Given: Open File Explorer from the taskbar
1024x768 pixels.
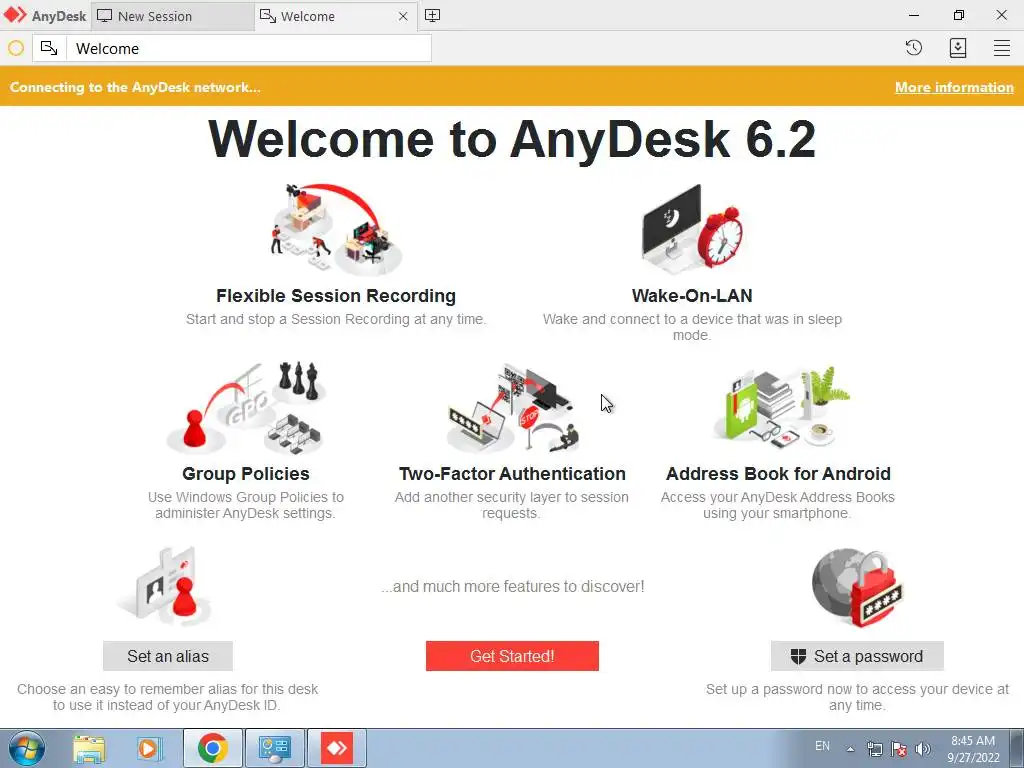Looking at the screenshot, I should (89, 748).
